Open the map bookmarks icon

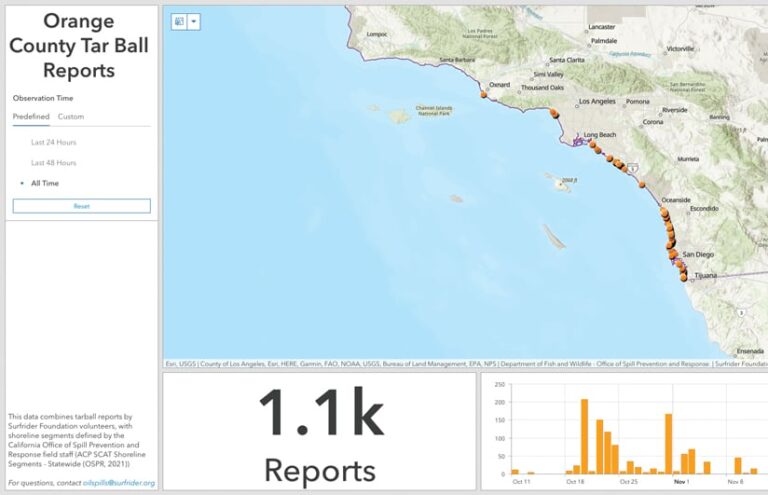[179, 22]
